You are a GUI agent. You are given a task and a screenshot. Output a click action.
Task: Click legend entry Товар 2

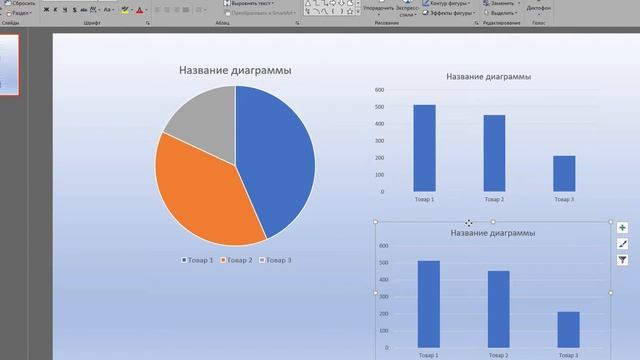click(236, 260)
